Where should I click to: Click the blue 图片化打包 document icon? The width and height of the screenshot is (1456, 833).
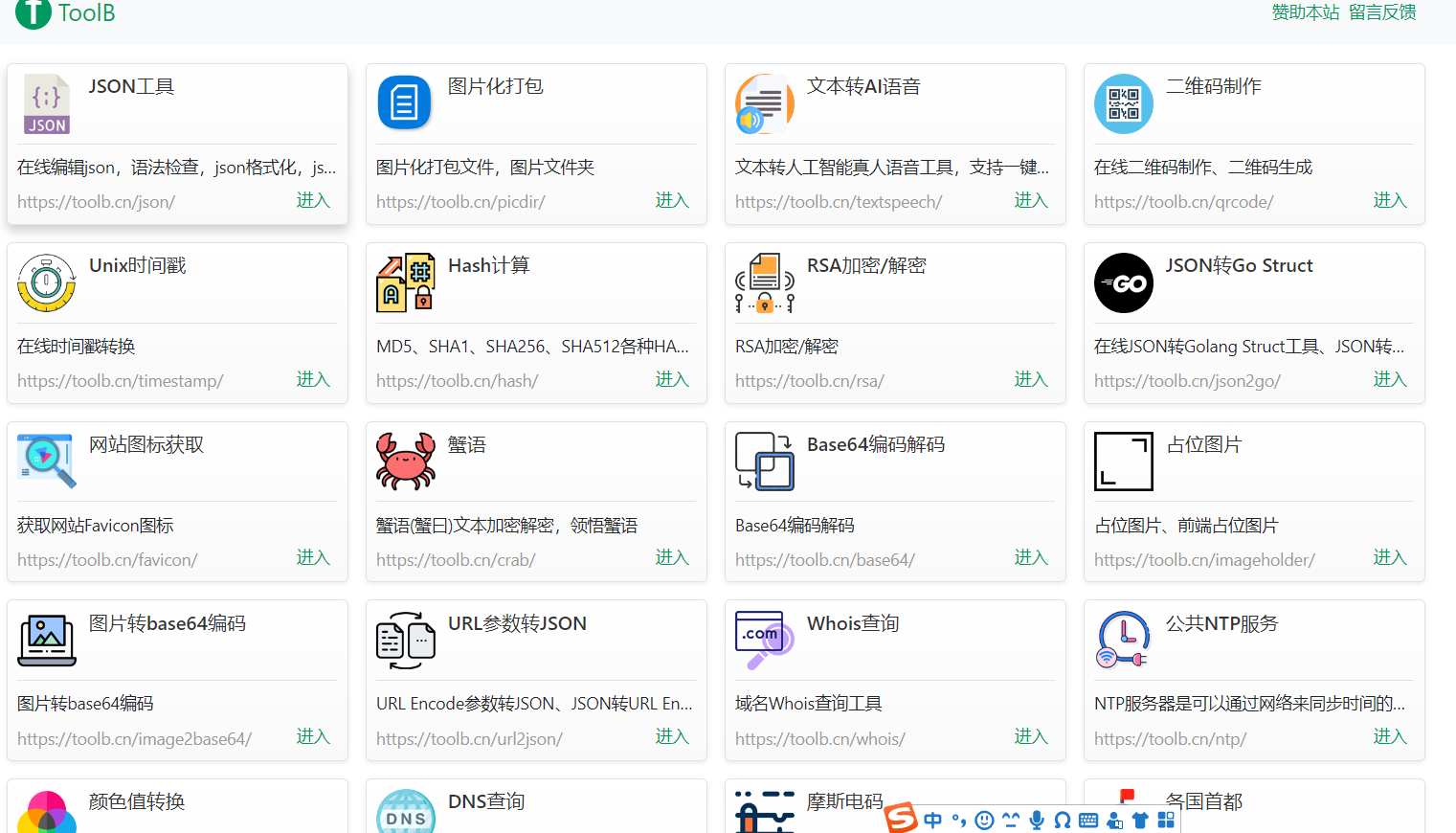[x=405, y=102]
